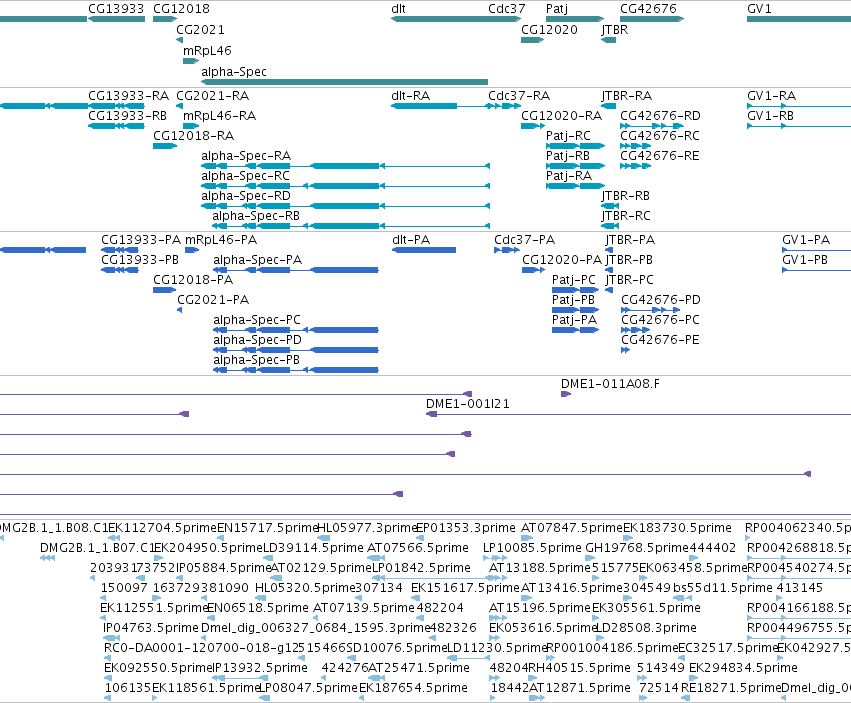
Task: Select the CG42676-RC transcript label
Action: [x=660, y=136]
